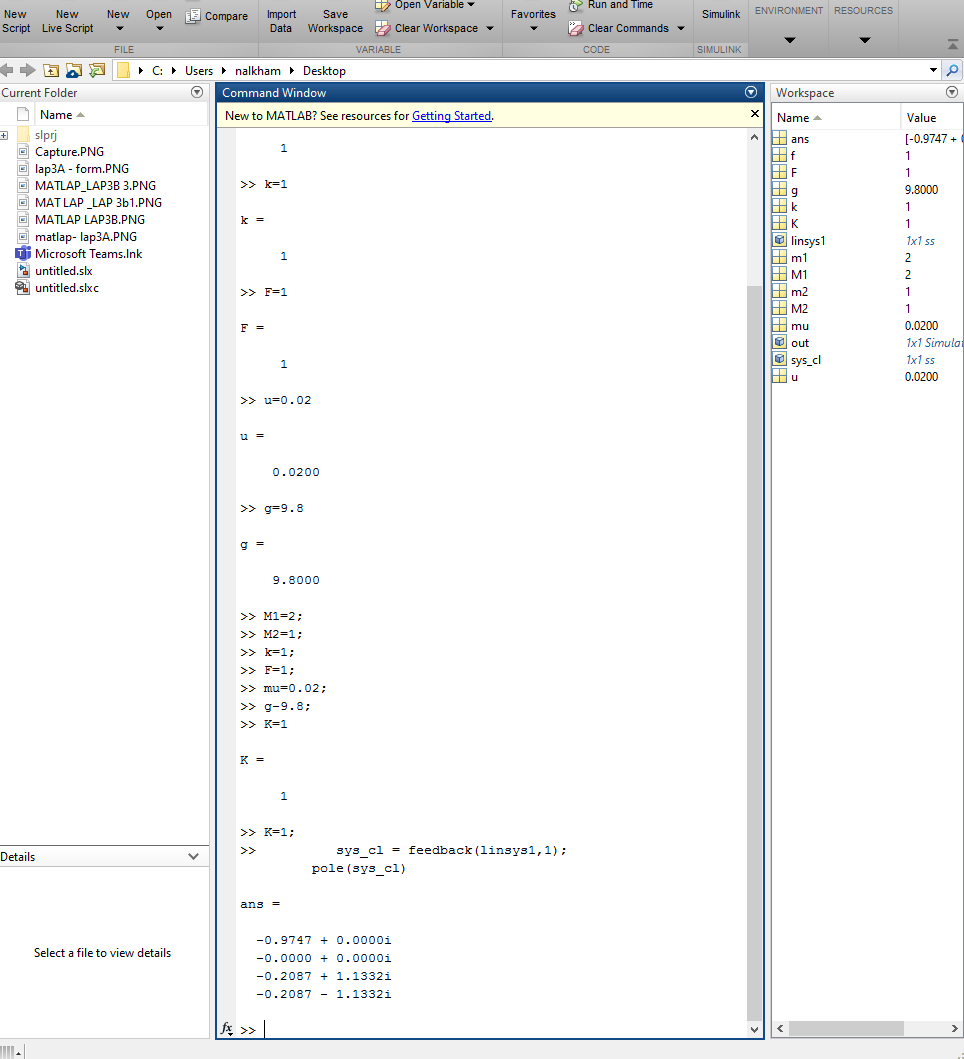Click the up one level folder icon

[51, 70]
